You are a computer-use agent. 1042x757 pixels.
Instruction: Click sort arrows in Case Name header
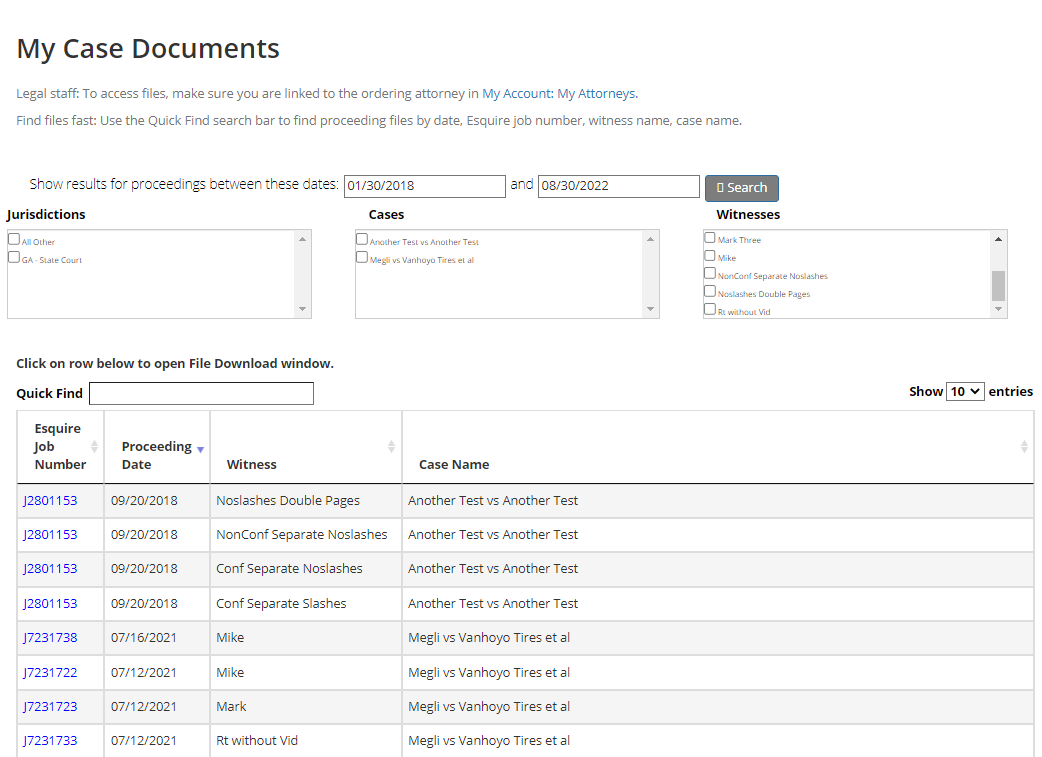pos(1024,447)
